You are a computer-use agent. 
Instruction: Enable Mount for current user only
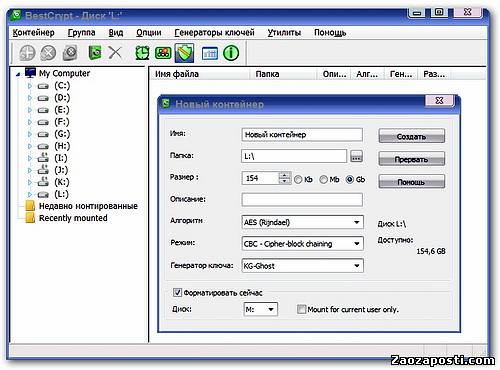(x=301, y=309)
